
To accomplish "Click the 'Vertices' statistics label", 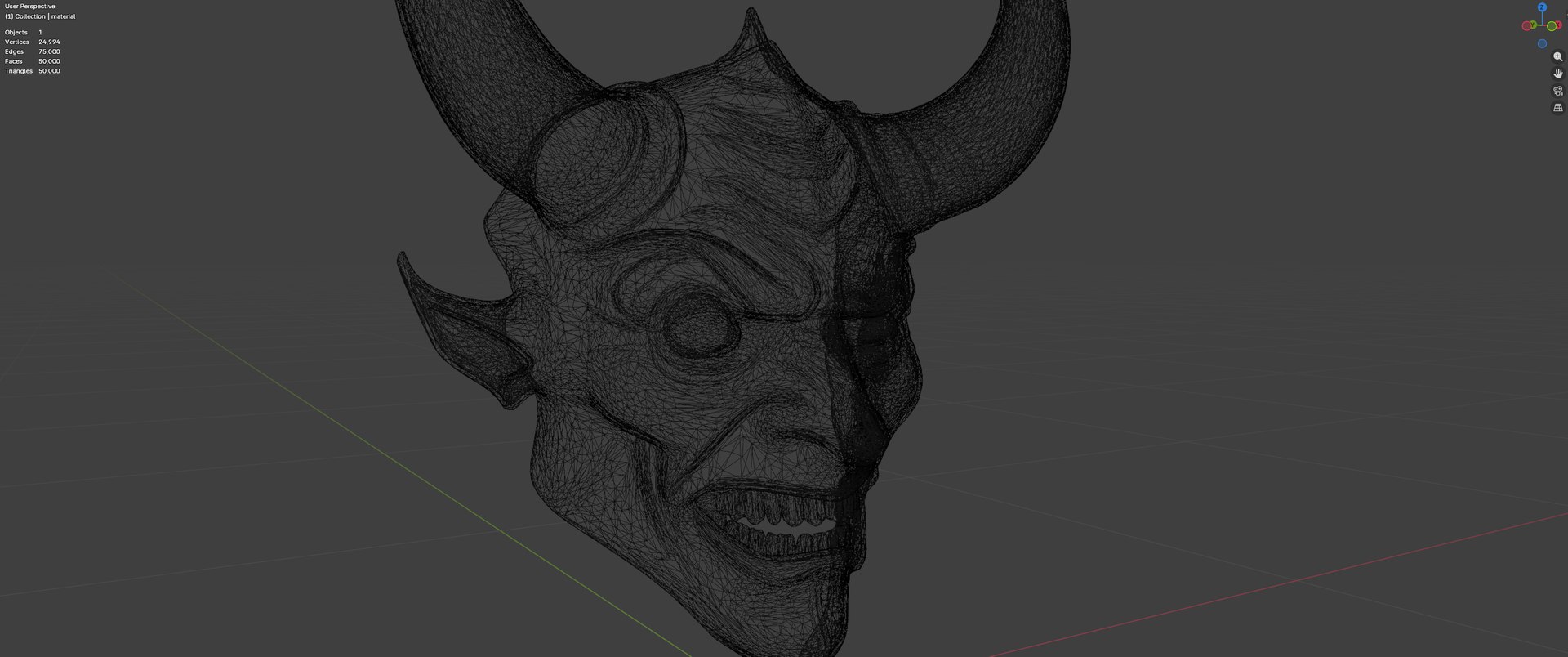I will click(x=17, y=42).
